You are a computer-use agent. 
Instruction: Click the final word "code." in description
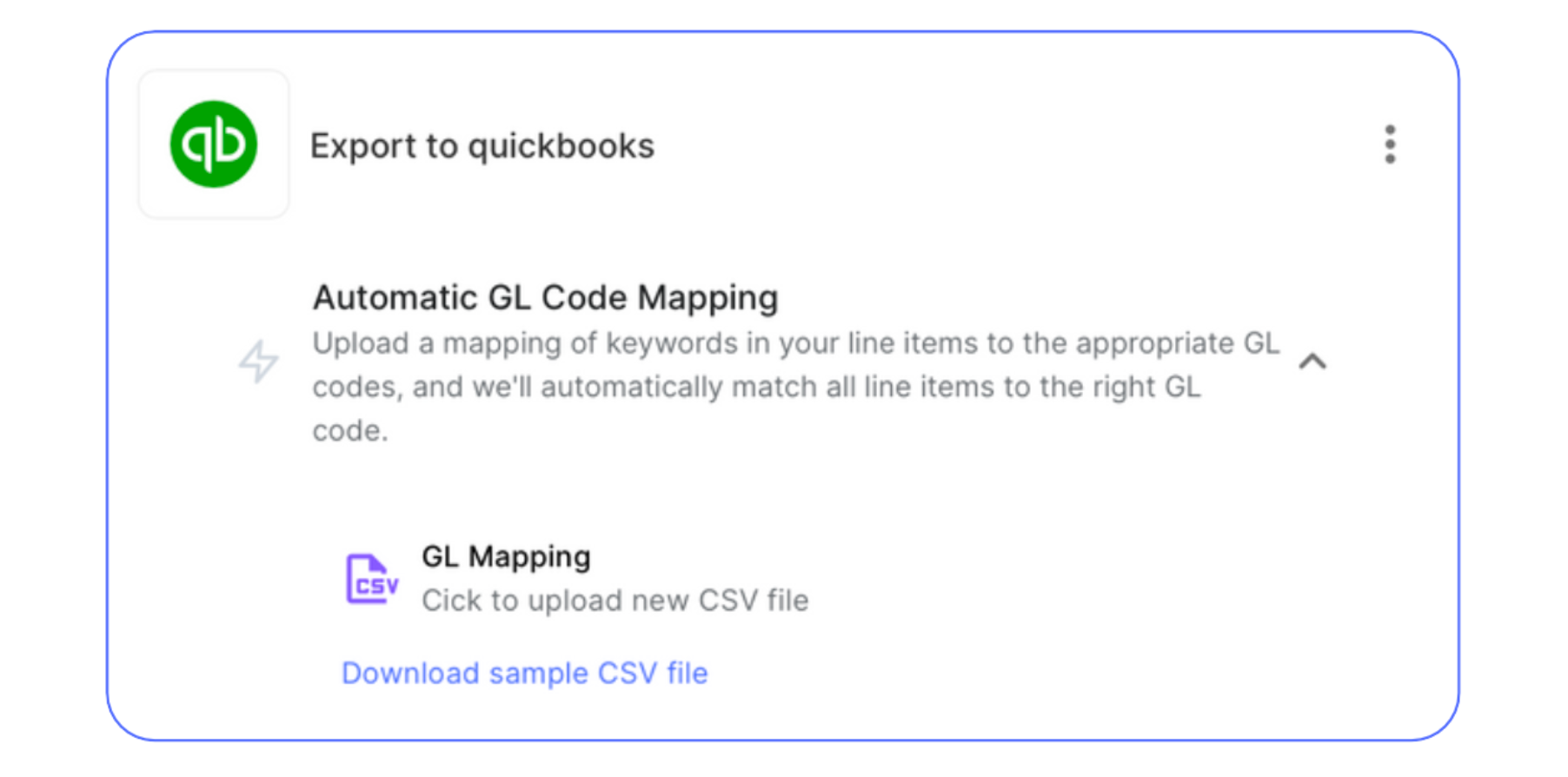(x=350, y=430)
